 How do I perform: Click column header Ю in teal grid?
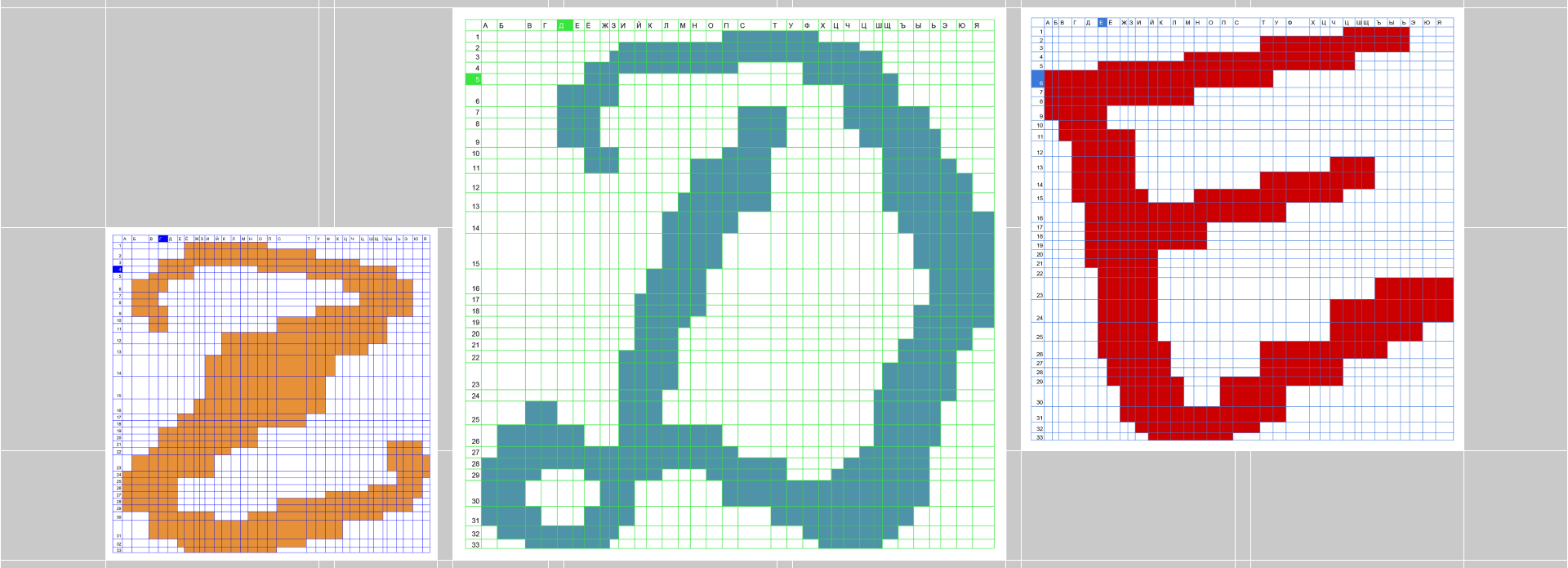point(962,25)
